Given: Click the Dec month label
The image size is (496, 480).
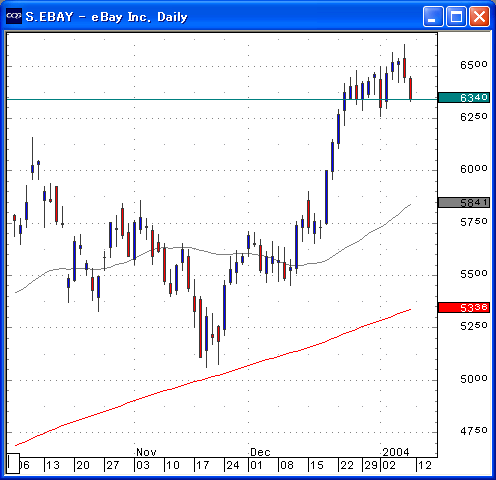Looking at the screenshot, I should click(260, 452).
